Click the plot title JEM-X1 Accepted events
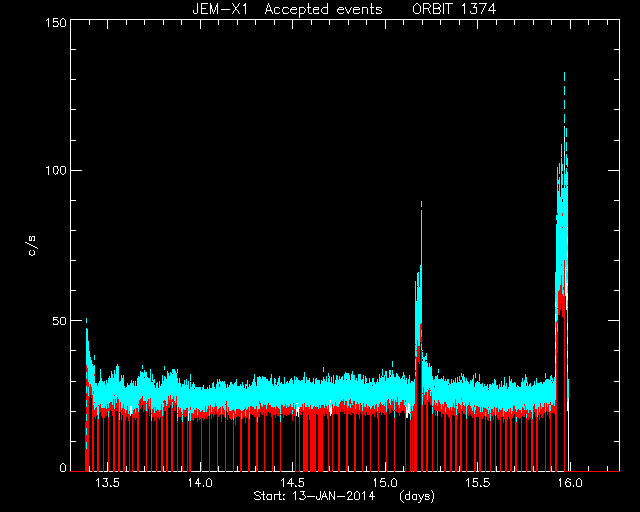Image resolution: width=640 pixels, height=512 pixels. click(x=287, y=9)
